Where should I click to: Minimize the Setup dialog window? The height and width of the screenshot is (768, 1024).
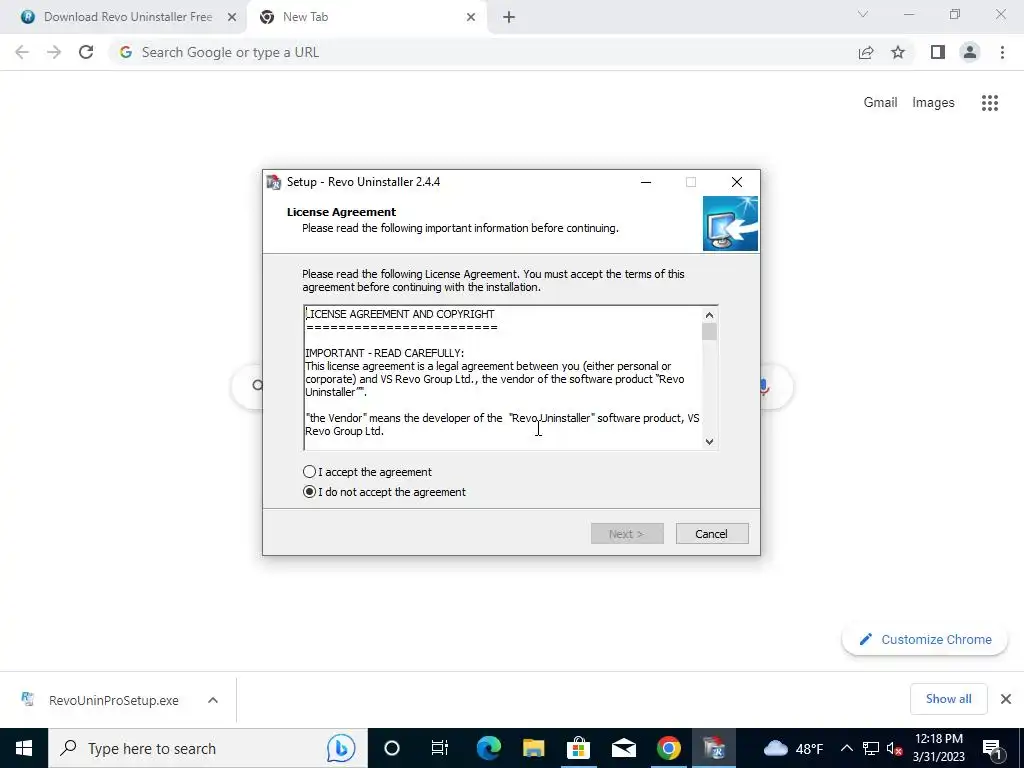point(646,182)
